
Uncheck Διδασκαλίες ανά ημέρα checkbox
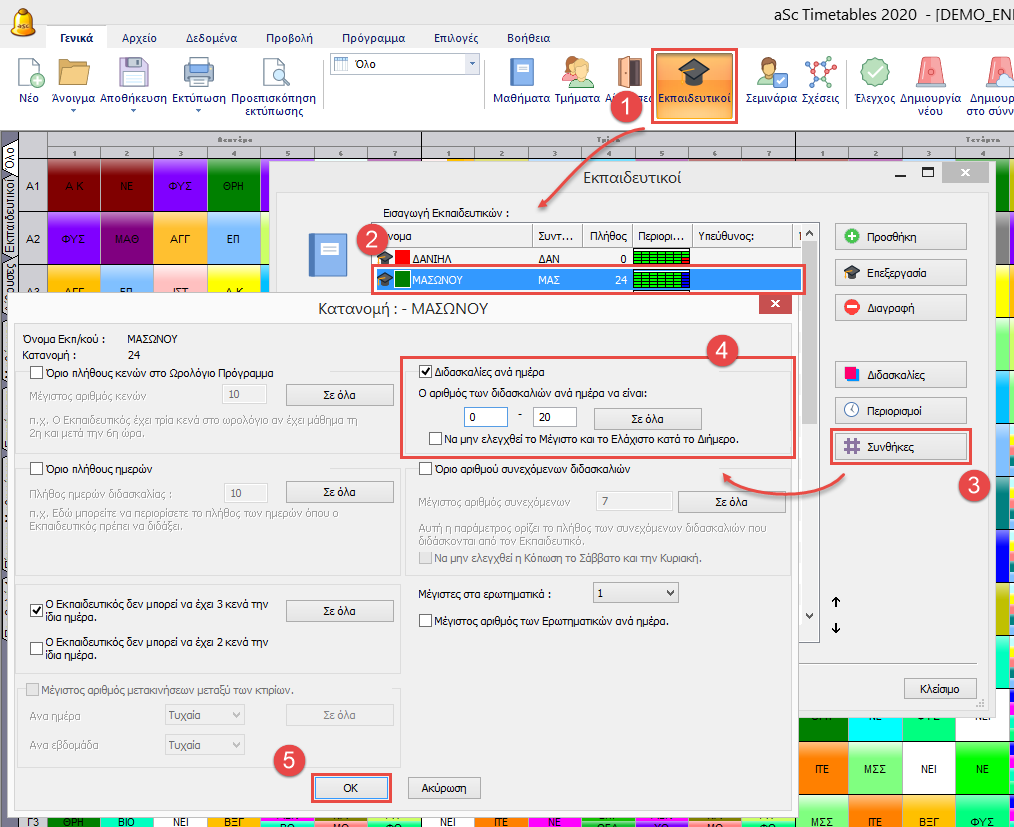426,371
